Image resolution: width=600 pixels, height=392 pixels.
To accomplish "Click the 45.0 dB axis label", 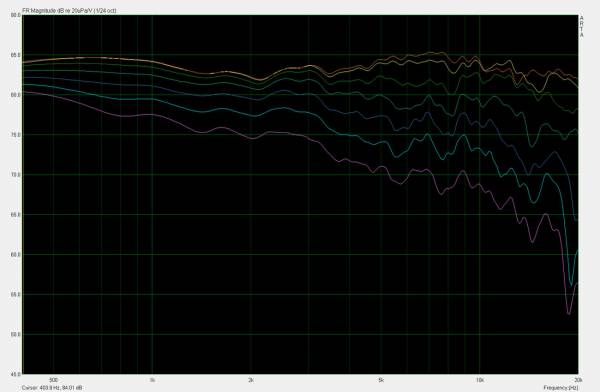I will tap(15, 374).
